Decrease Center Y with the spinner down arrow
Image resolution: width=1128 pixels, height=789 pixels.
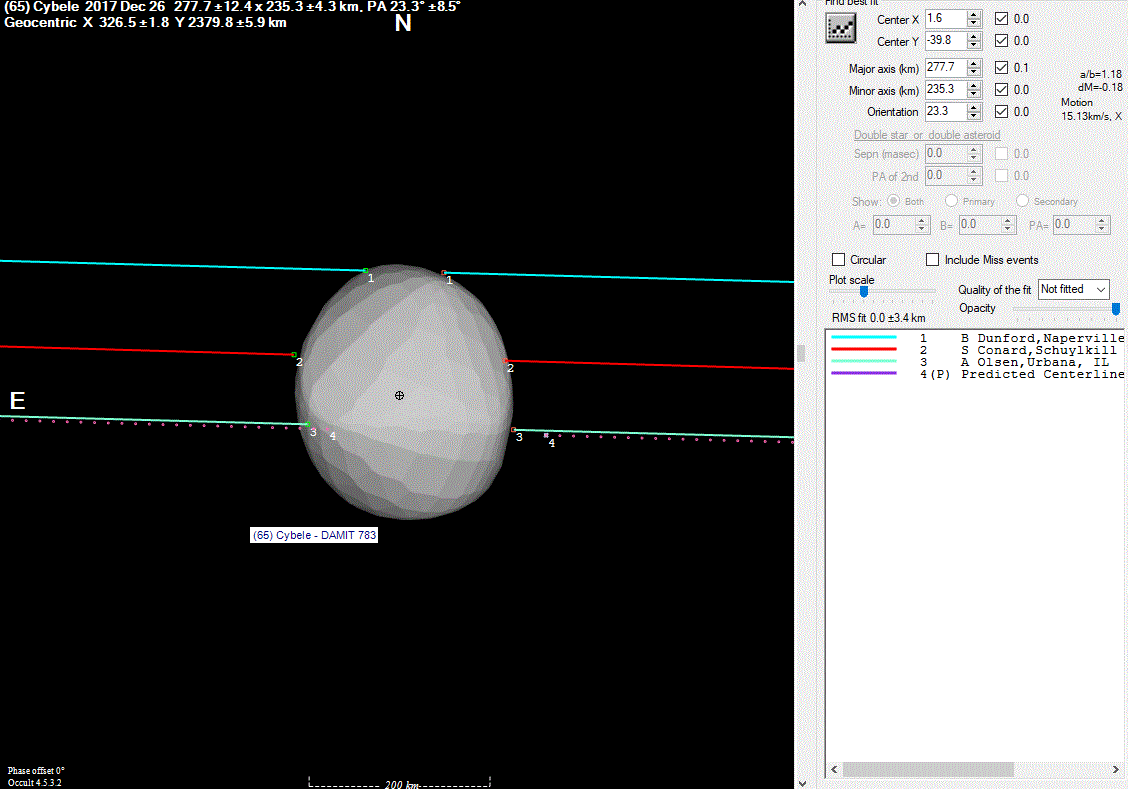click(x=974, y=45)
